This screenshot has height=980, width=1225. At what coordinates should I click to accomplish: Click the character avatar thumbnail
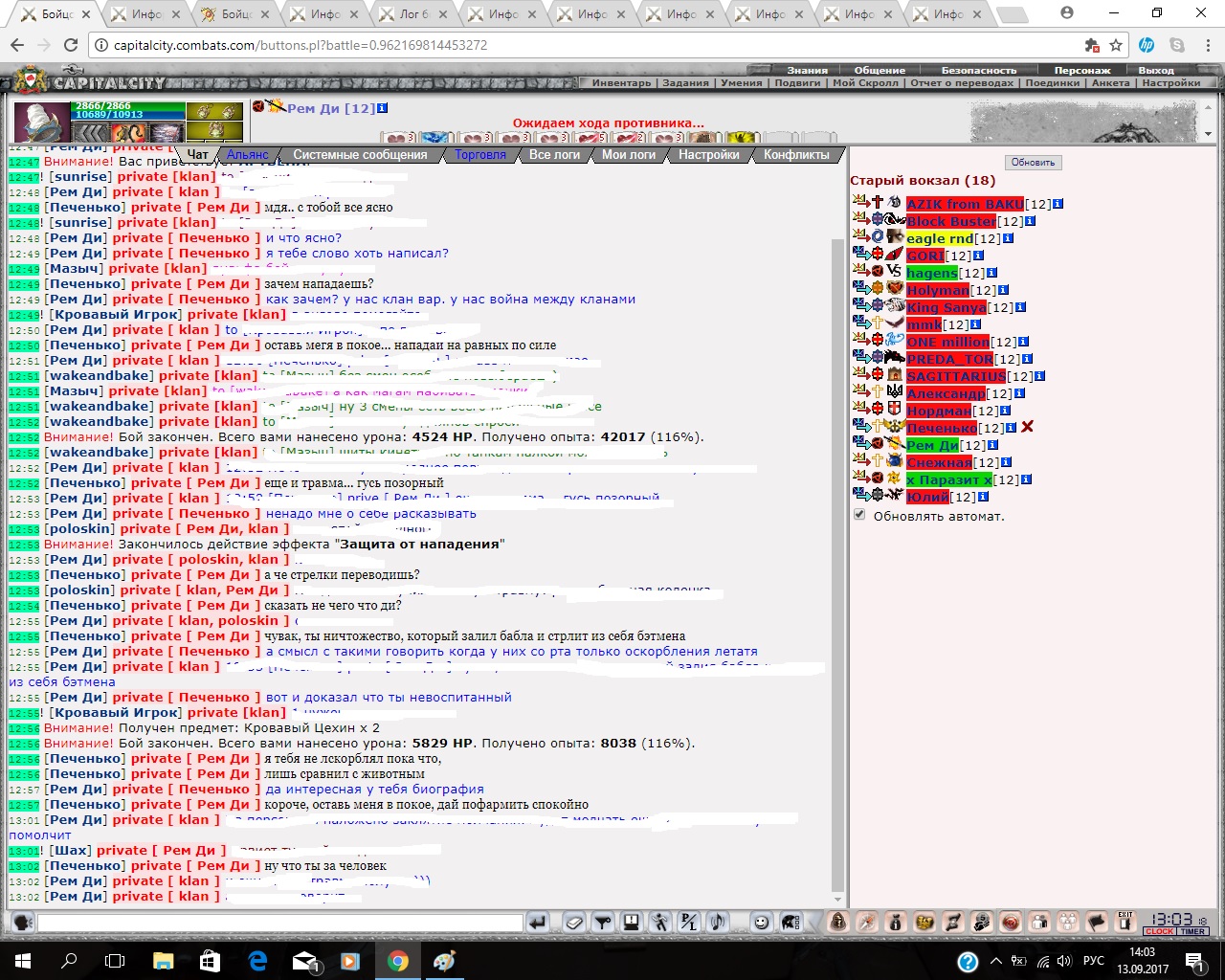[43, 122]
